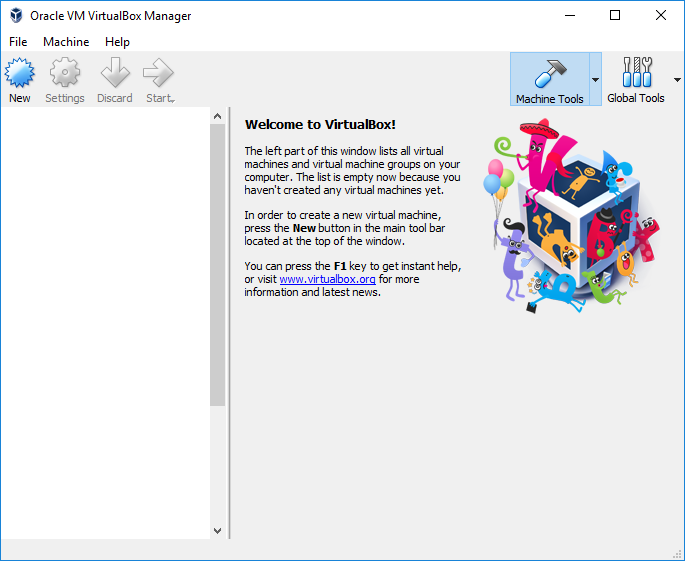Minimize the VirtualBox Manager window
Viewport: 685px width, 561px height.
pos(570,15)
